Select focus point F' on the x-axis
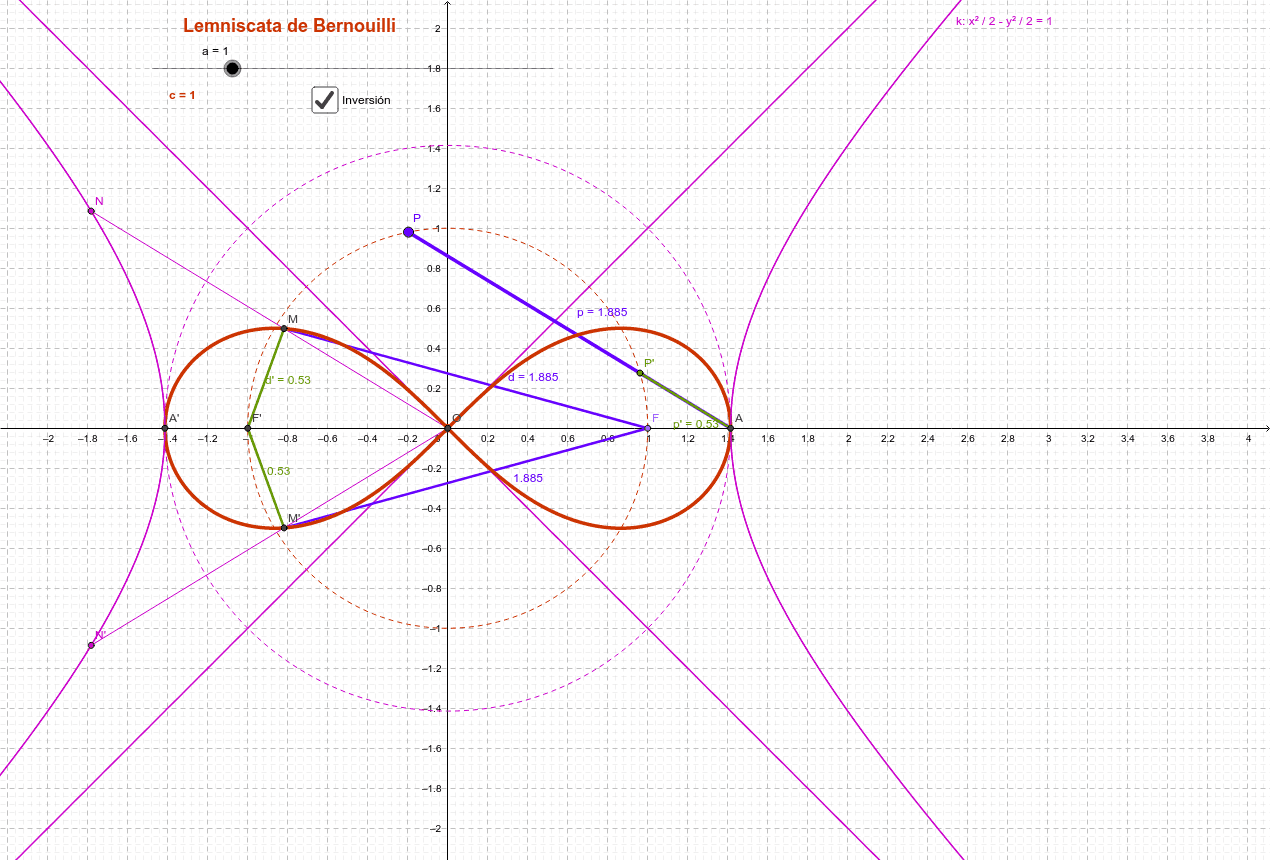This screenshot has width=1272, height=862. click(x=248, y=428)
